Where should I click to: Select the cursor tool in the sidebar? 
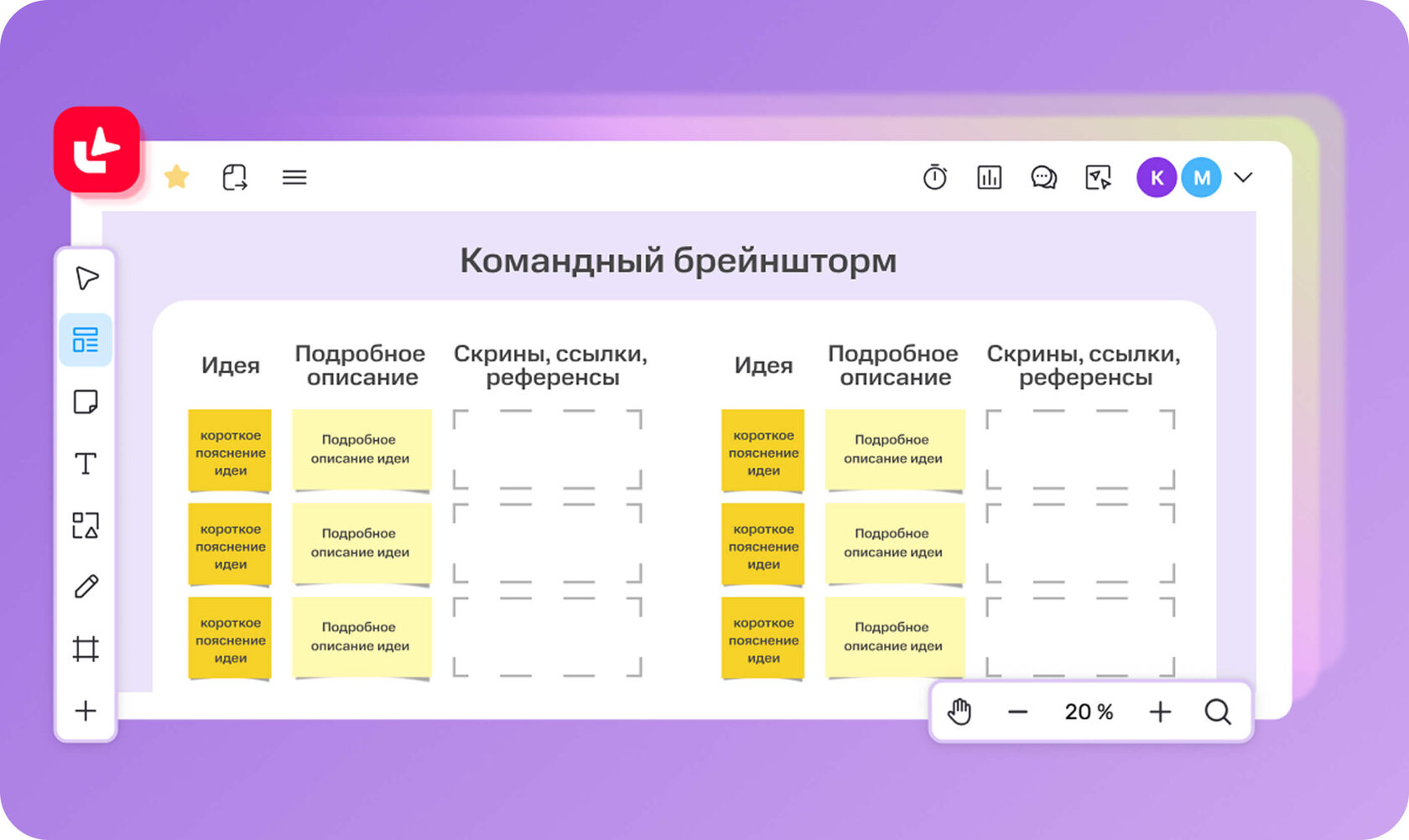pyautogui.click(x=86, y=278)
